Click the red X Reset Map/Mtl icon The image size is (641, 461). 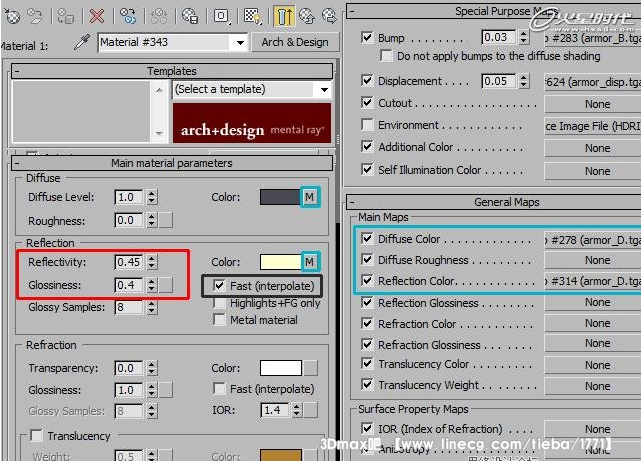coord(97,16)
